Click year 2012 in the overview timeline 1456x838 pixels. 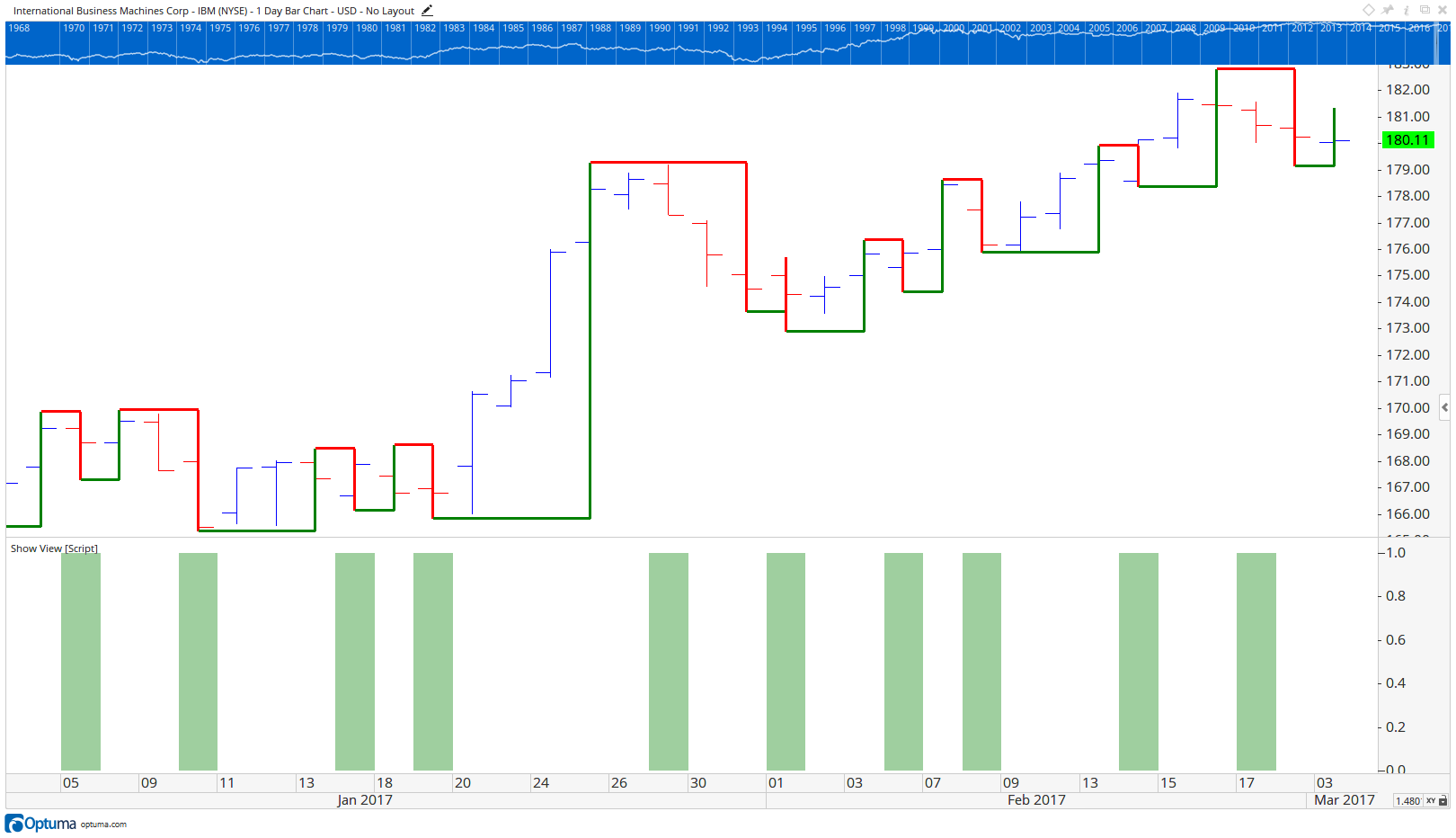click(1302, 28)
